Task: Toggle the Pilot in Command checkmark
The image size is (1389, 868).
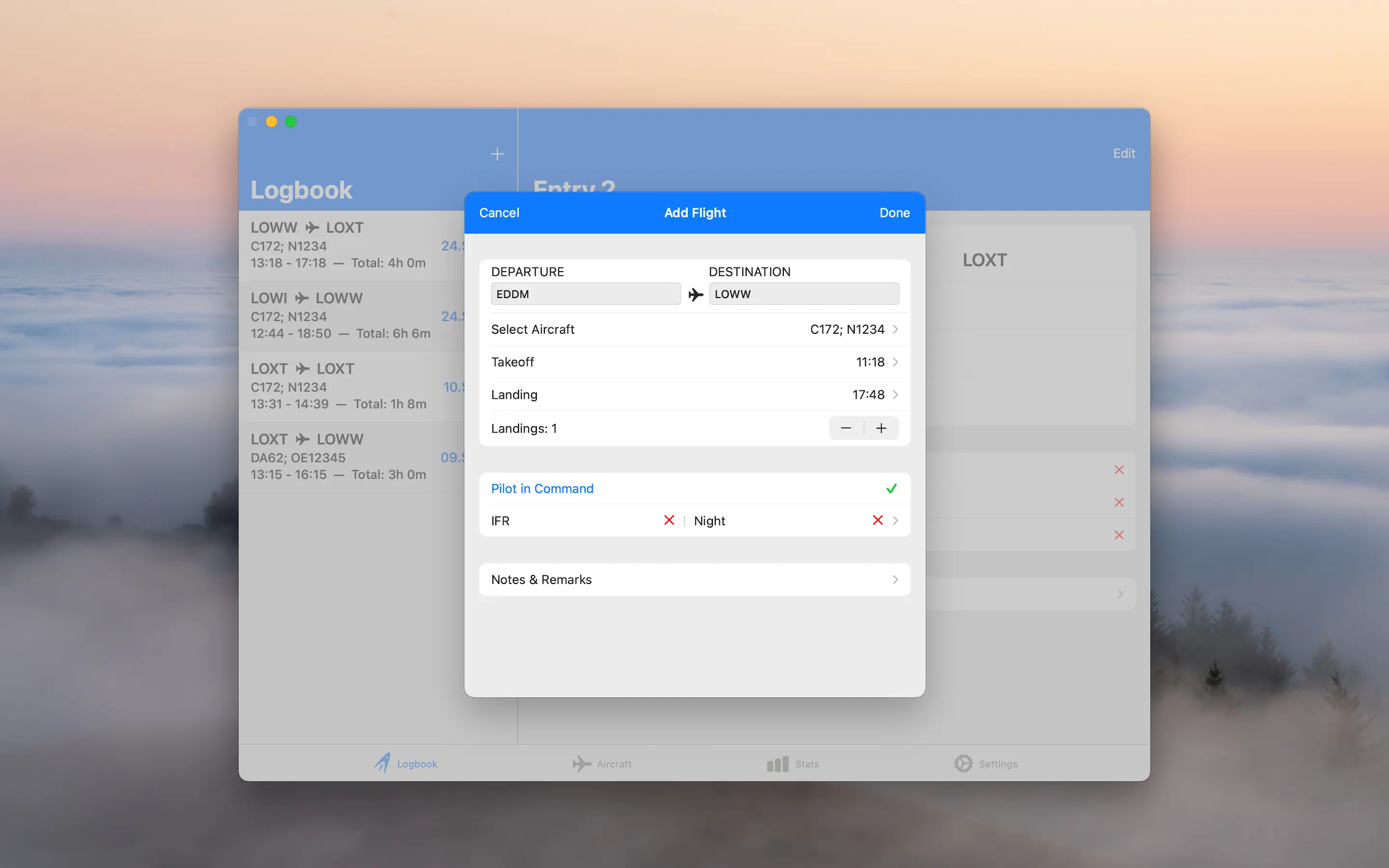Action: point(891,488)
